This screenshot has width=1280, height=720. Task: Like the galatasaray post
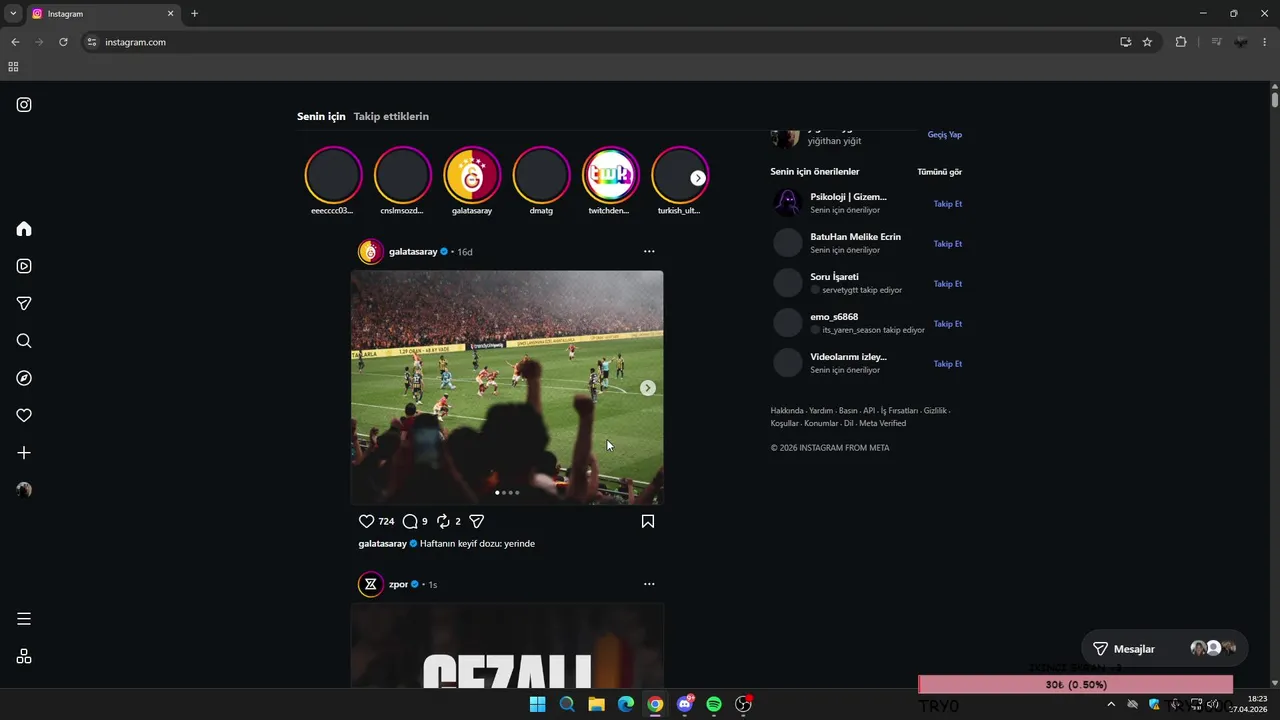(x=366, y=521)
